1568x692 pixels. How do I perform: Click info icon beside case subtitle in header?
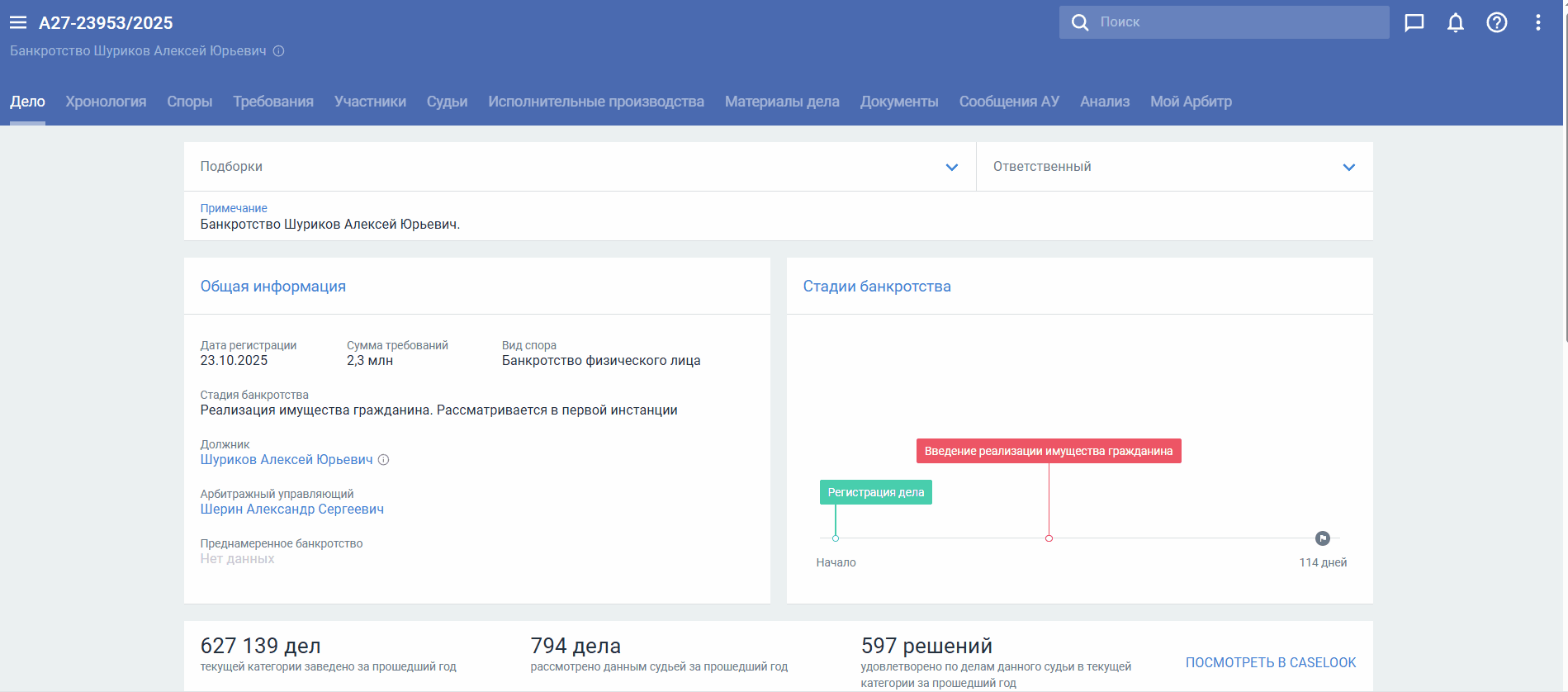click(279, 51)
